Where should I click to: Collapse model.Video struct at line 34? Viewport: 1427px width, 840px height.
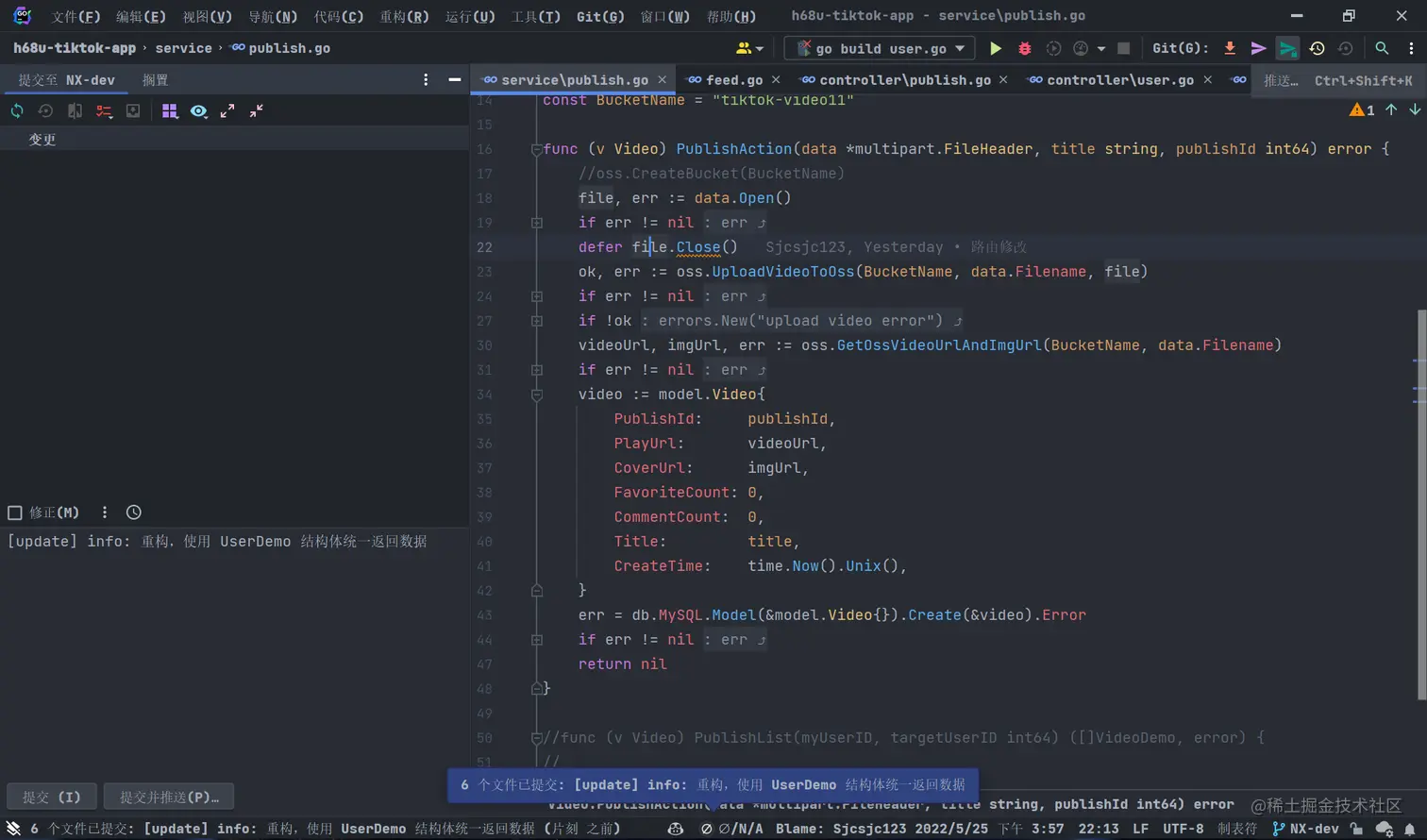[x=536, y=395]
